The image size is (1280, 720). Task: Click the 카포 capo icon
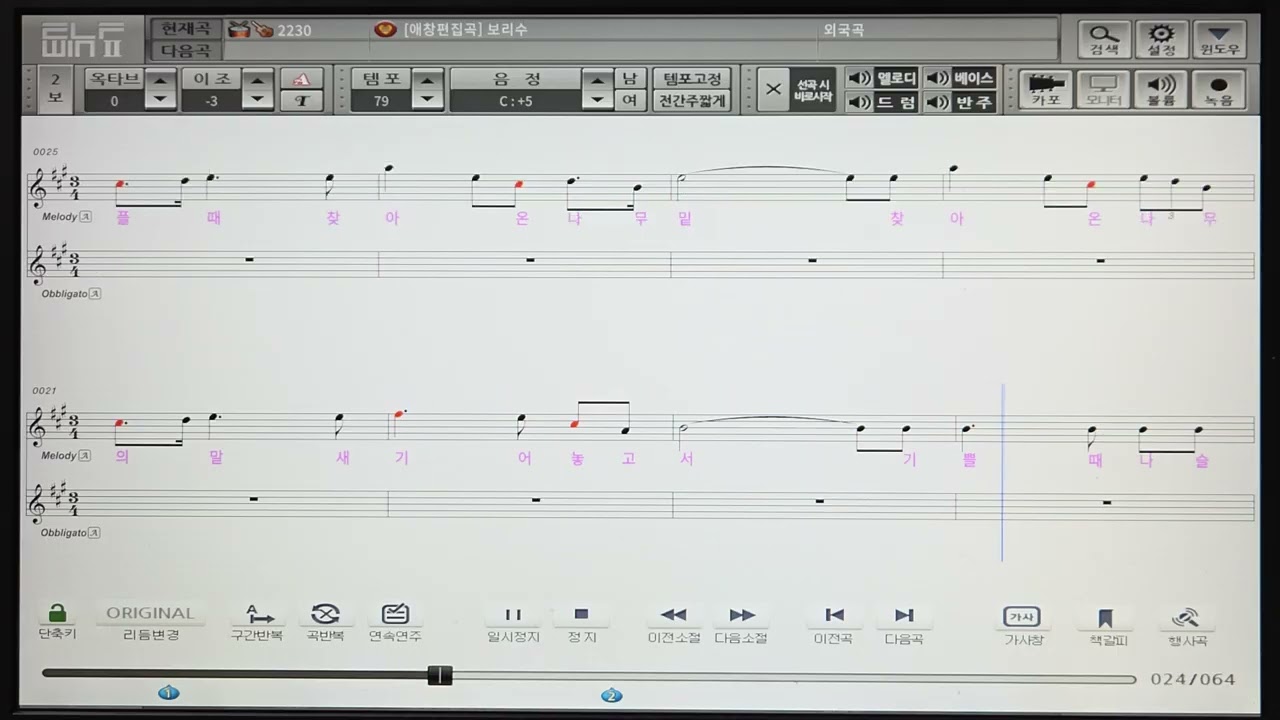click(x=1046, y=90)
